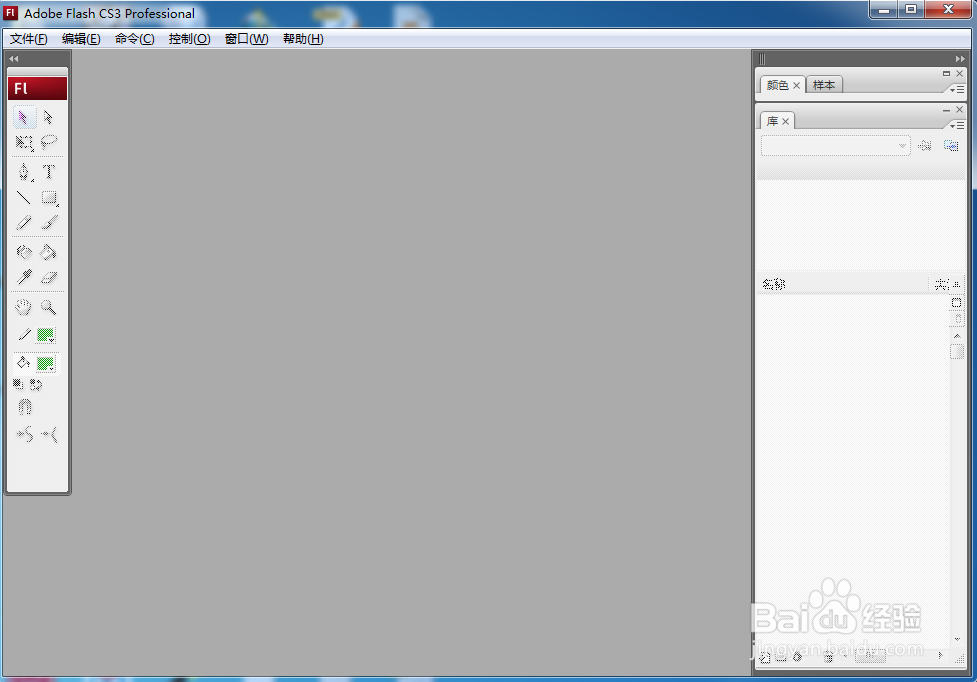
Task: Select the Paint Bucket tool
Action: click(x=49, y=252)
